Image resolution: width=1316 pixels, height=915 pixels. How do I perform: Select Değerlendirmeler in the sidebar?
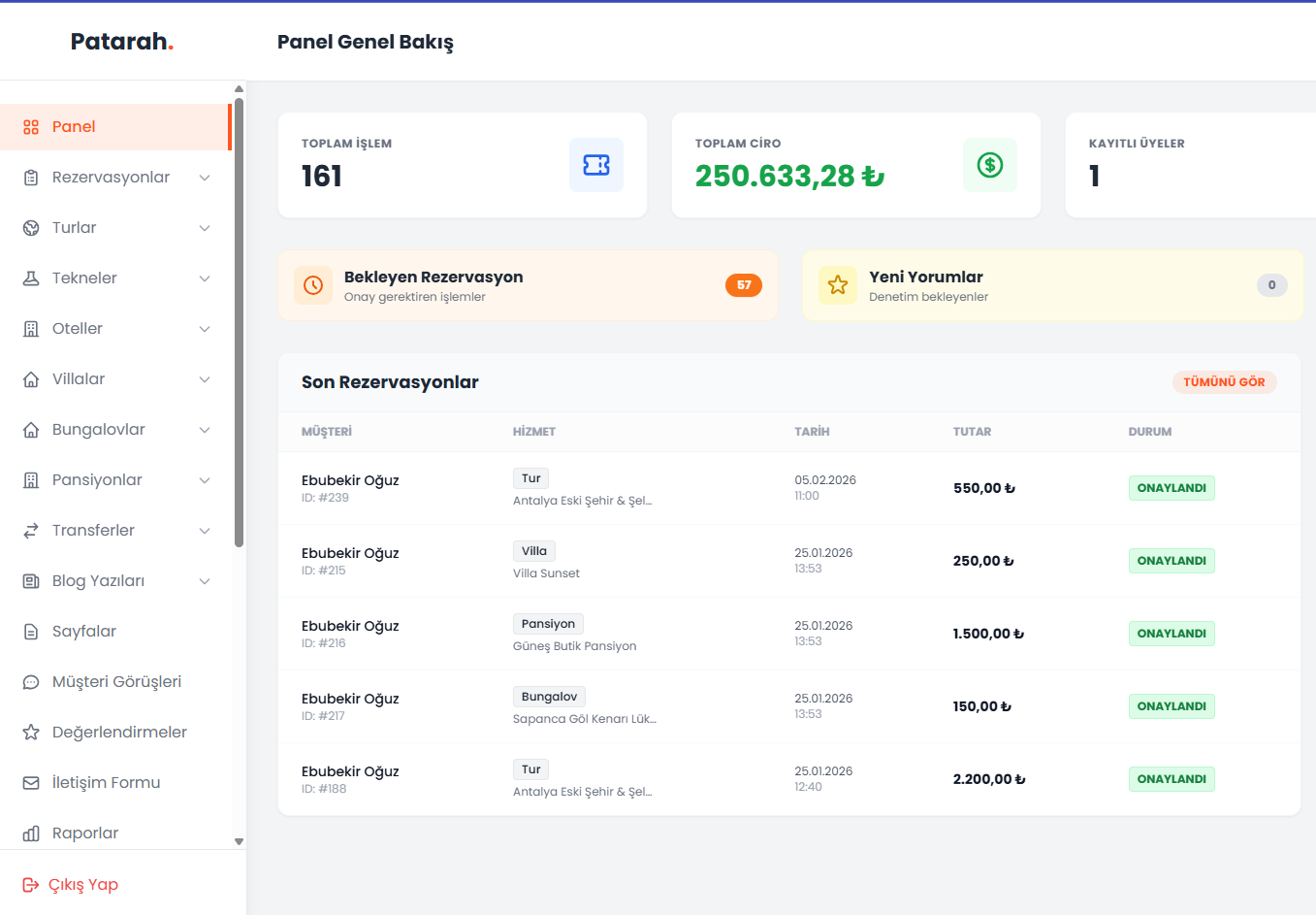click(119, 733)
